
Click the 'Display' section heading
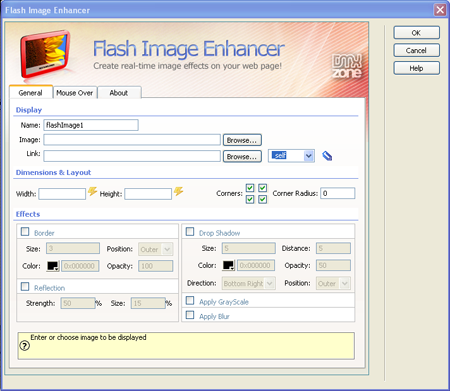(29, 110)
